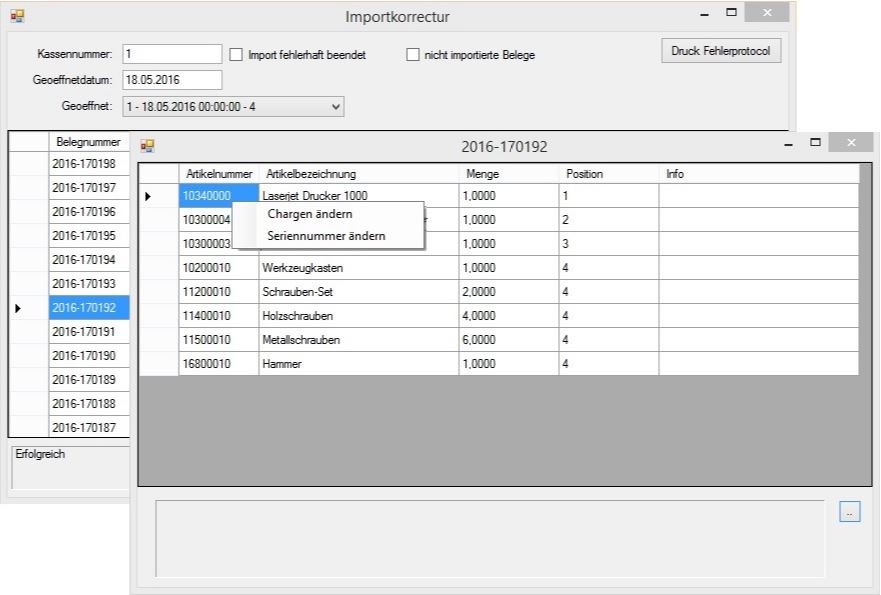Image resolution: width=881 pixels, height=595 pixels.
Task: Click the small ellipsis browse button
Action: coord(849,512)
